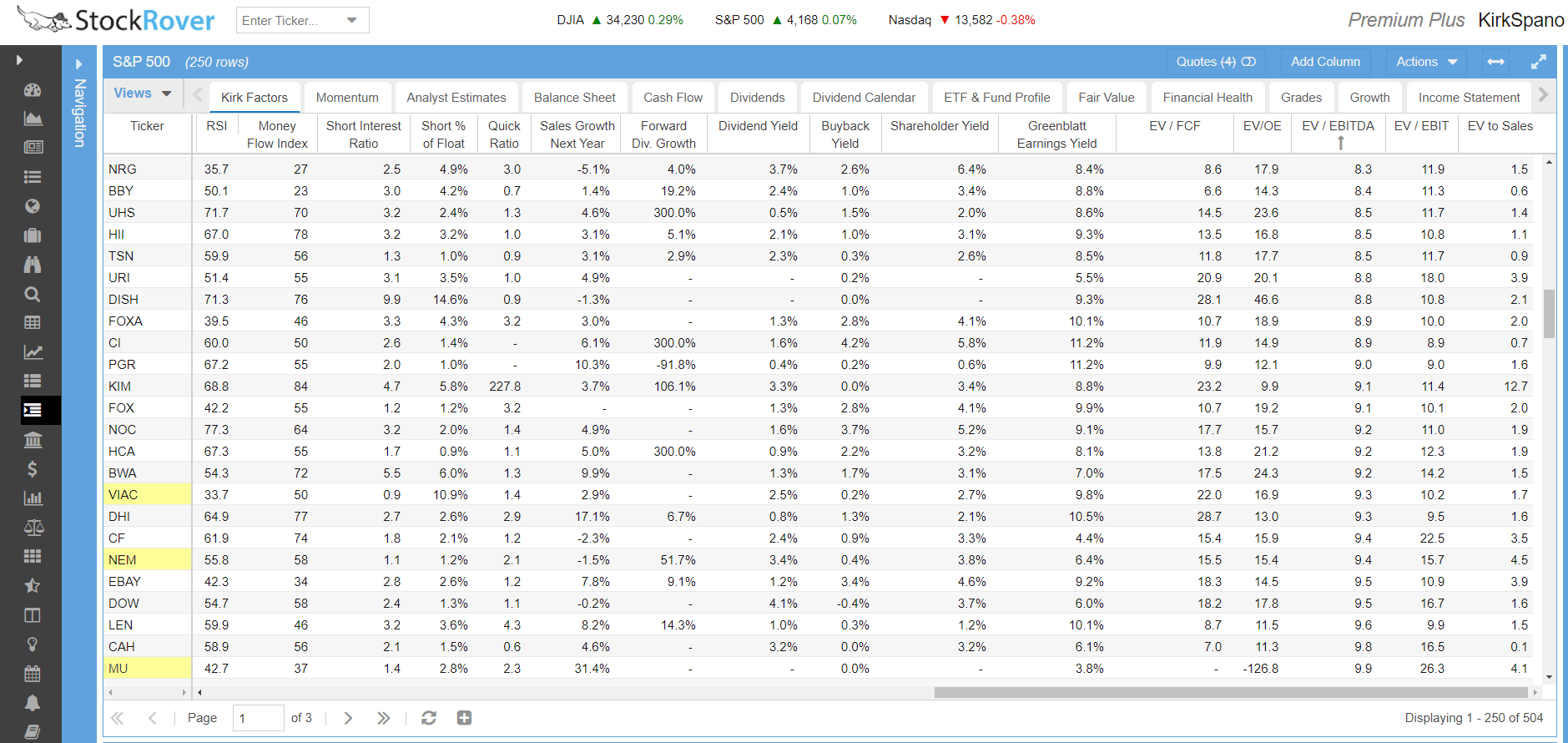Open the Fair Value tab

click(1107, 98)
